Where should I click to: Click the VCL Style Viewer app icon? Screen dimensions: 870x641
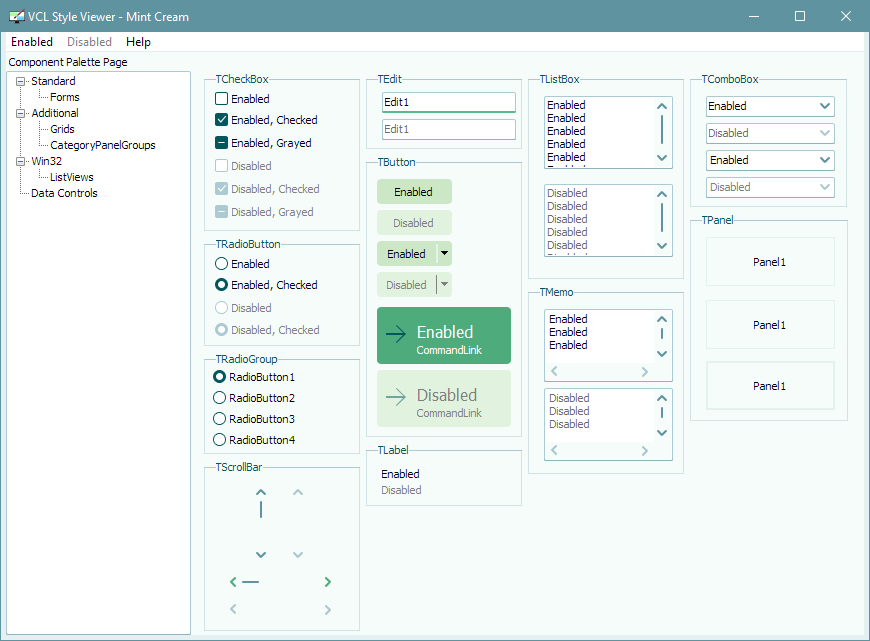point(17,17)
